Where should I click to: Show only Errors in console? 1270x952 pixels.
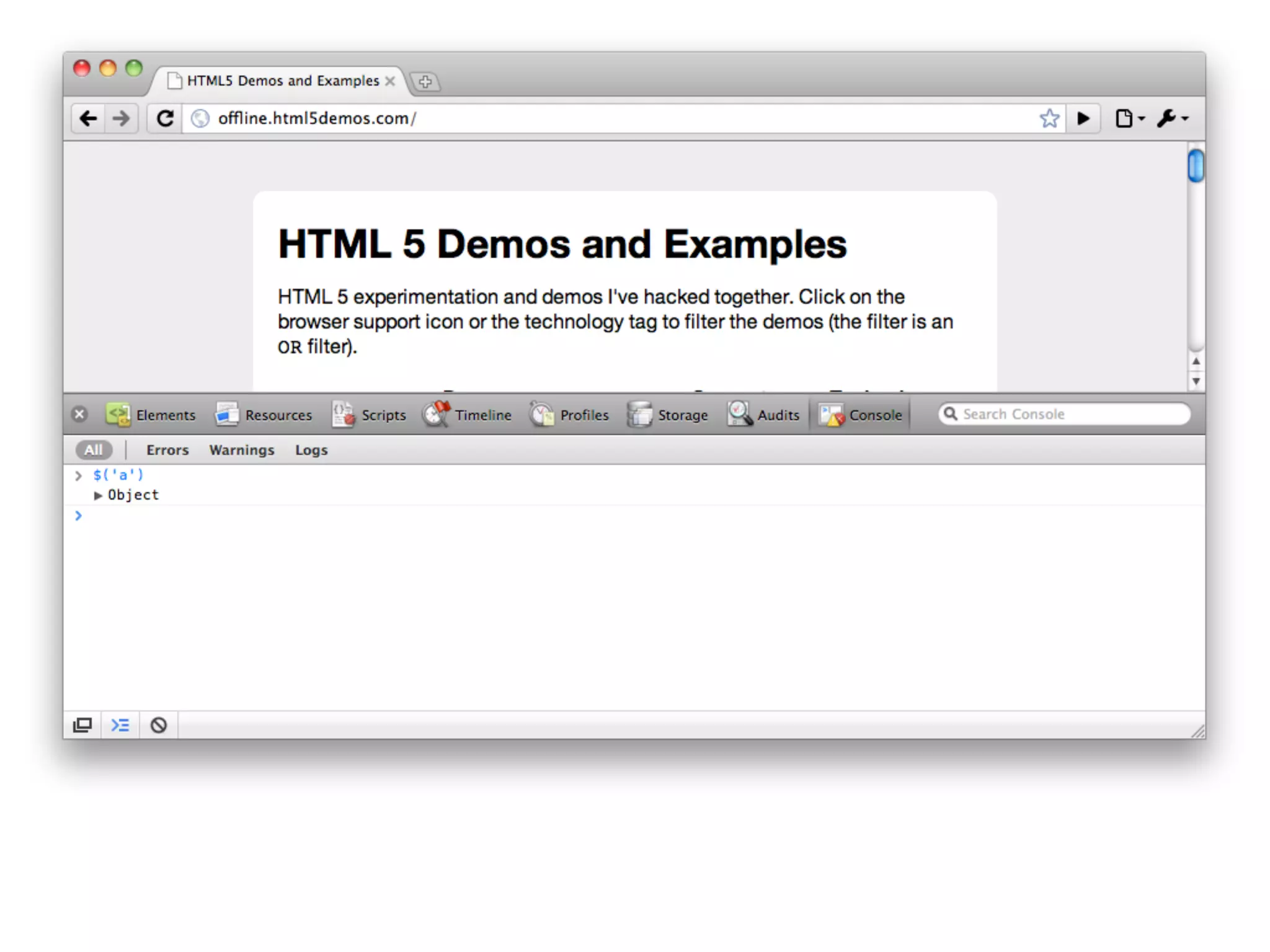167,450
